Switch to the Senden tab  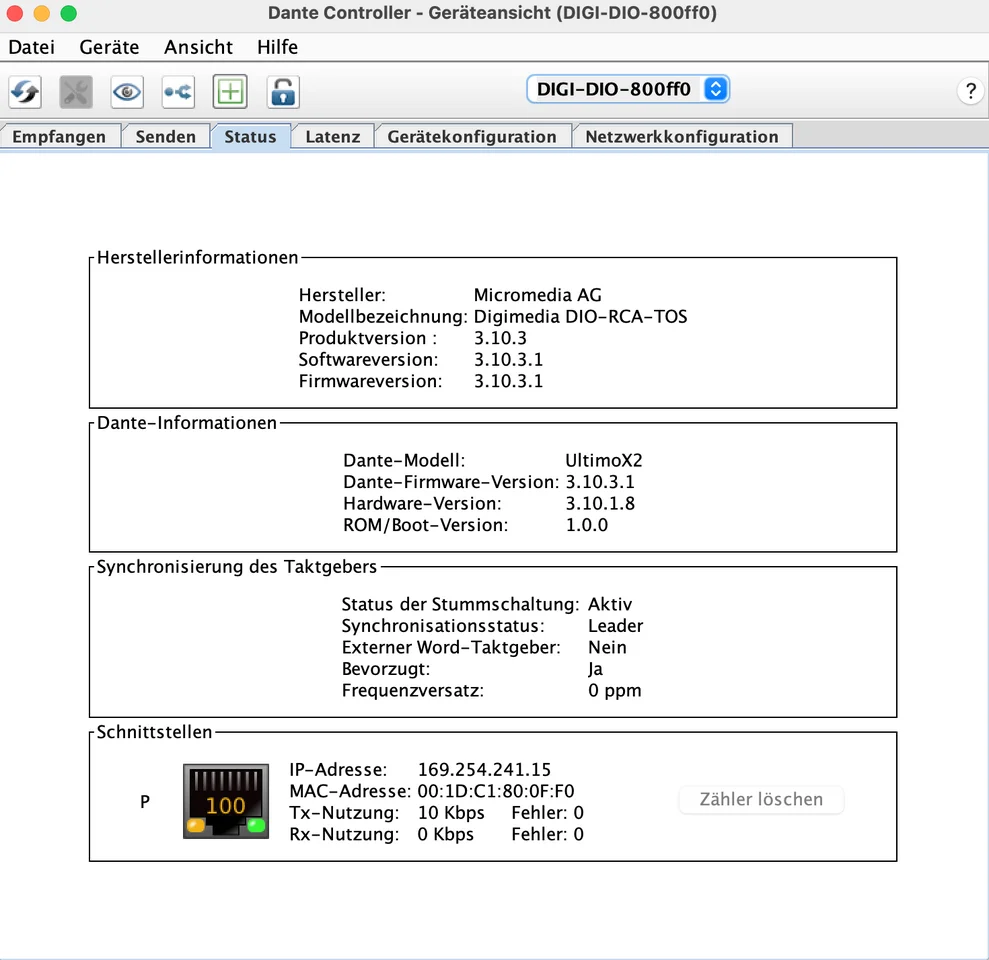166,136
